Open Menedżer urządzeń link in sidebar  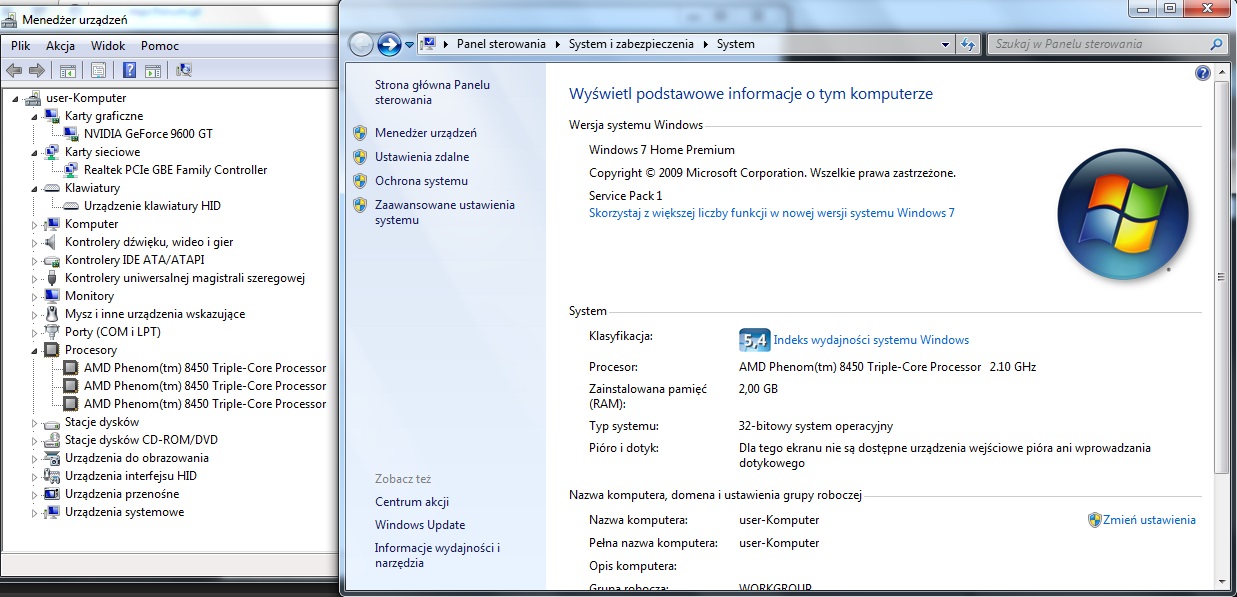pos(426,133)
